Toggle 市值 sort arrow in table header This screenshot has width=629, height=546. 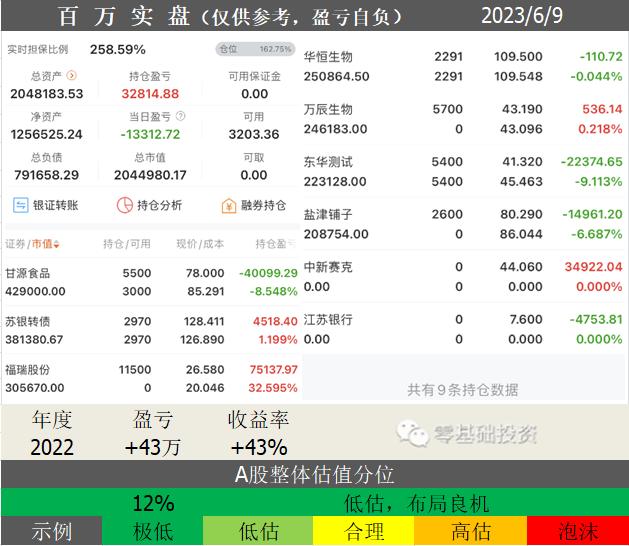(x=57, y=244)
